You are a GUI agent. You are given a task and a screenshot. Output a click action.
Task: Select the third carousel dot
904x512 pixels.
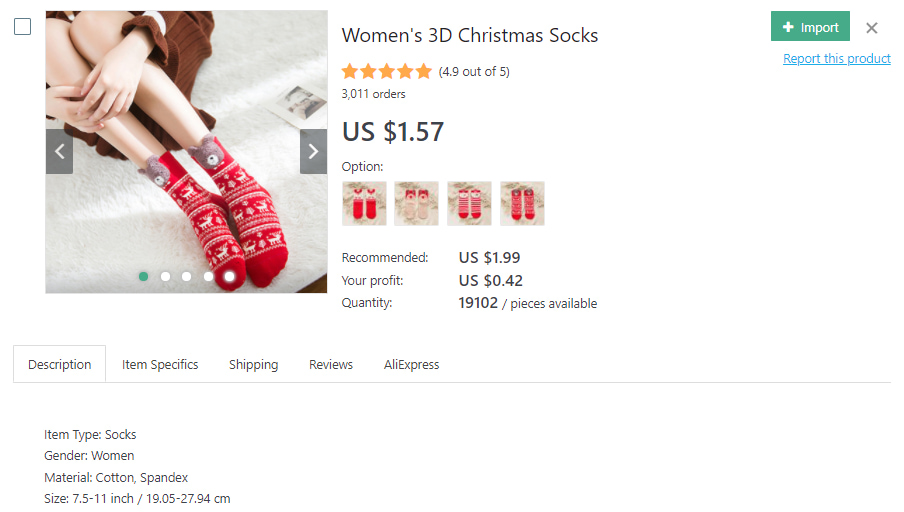187,276
